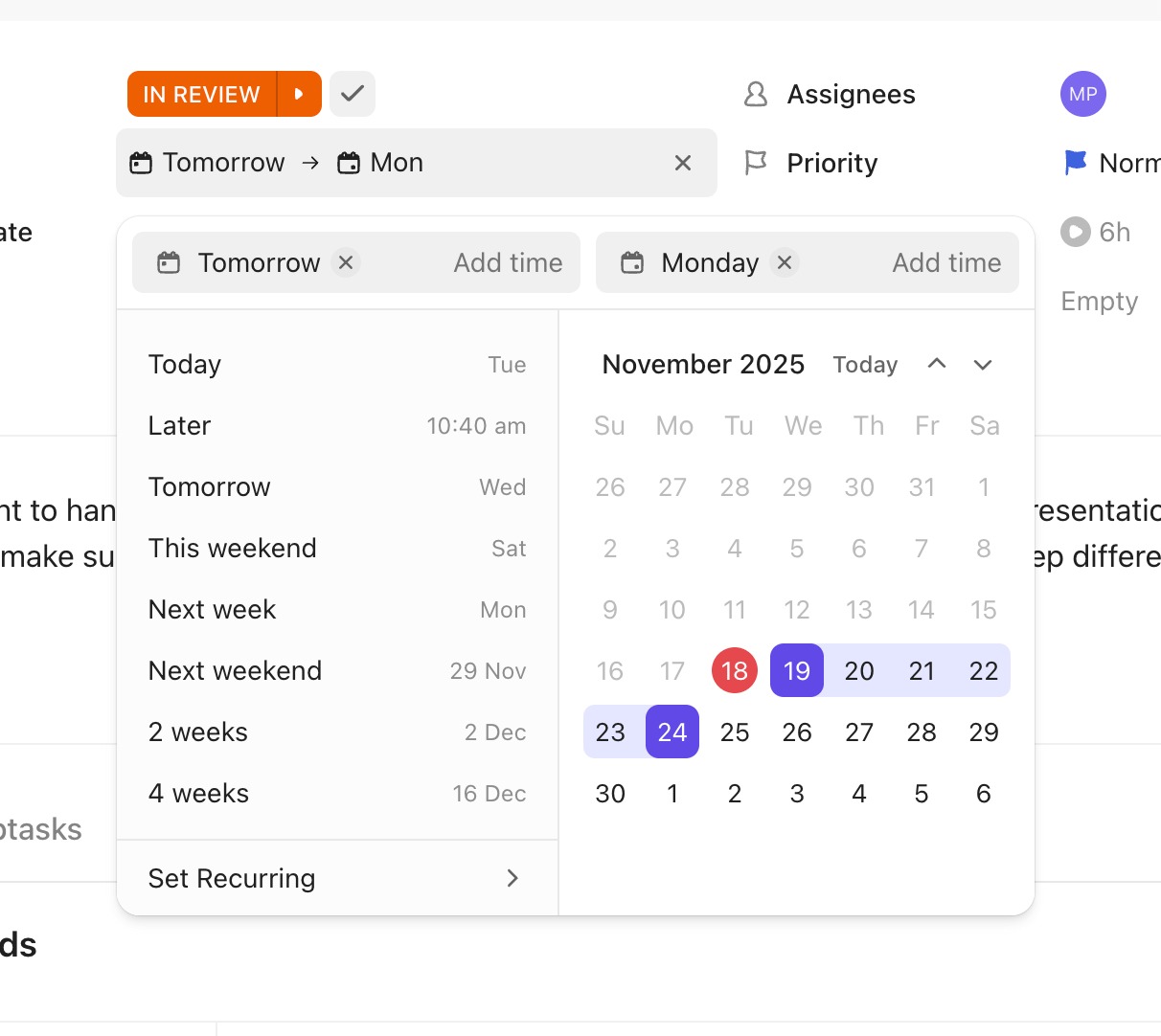
Task: Open next status arrow beside IN REVIEW
Action: point(299,94)
